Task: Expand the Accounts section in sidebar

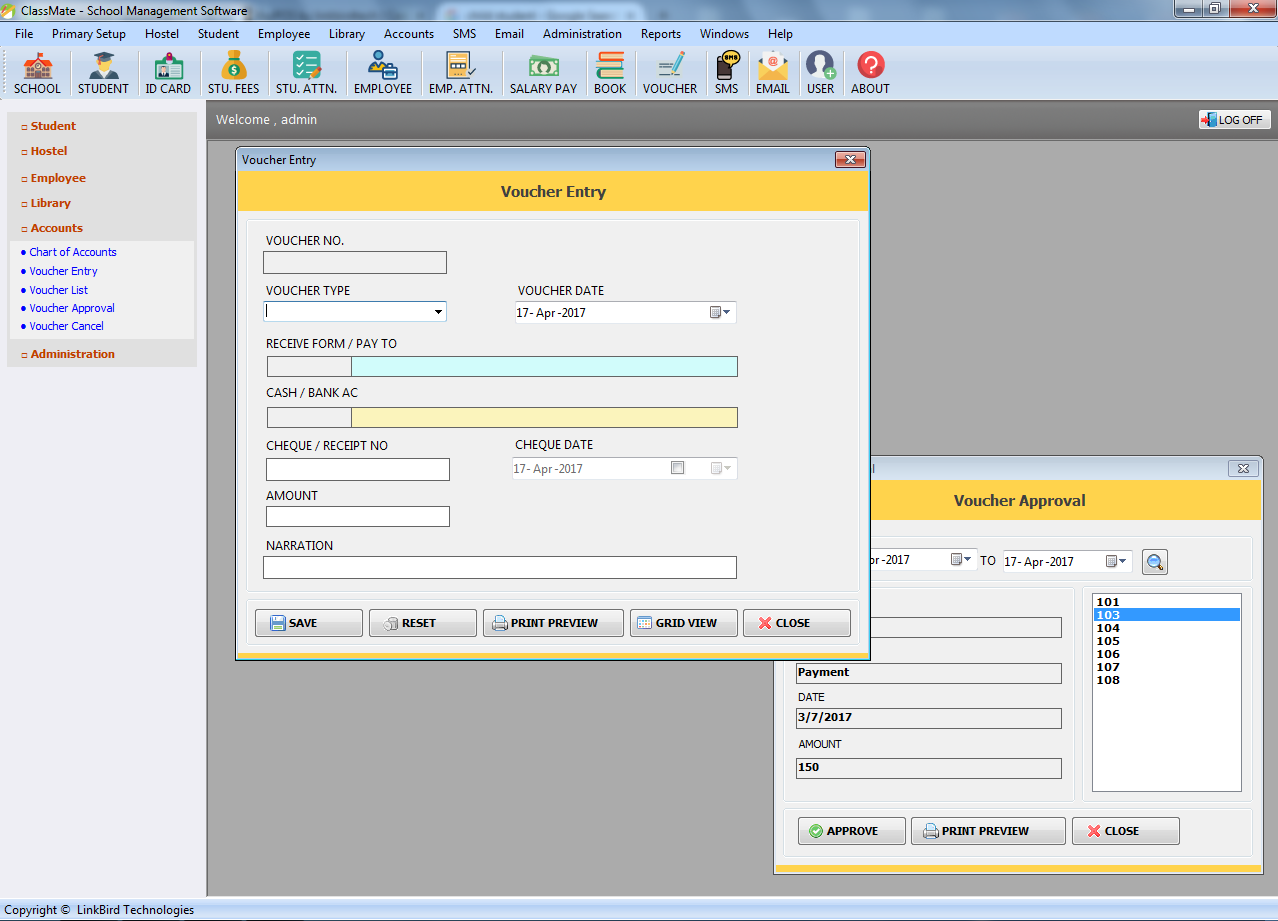Action: click(57, 227)
